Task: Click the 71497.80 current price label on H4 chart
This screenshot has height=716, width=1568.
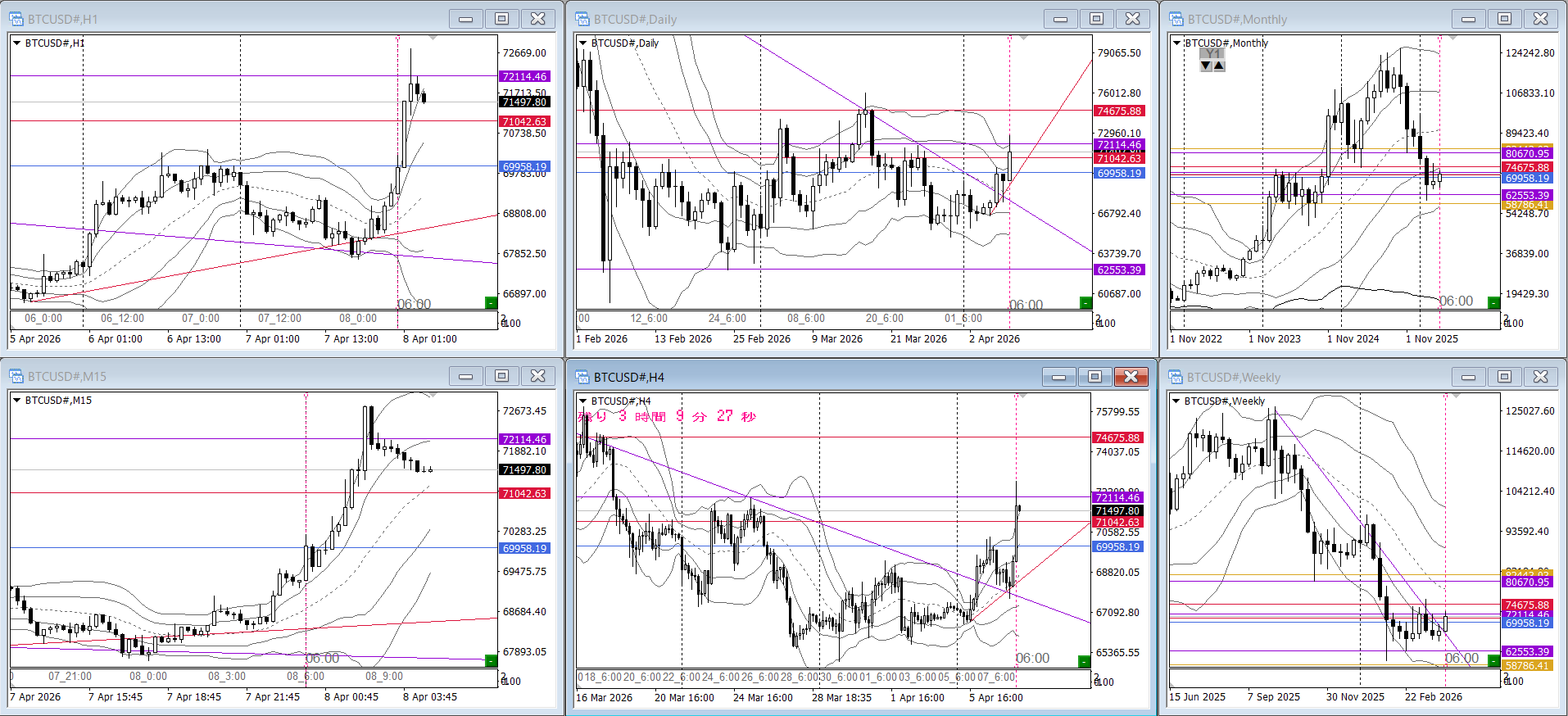Action: pyautogui.click(x=1117, y=510)
